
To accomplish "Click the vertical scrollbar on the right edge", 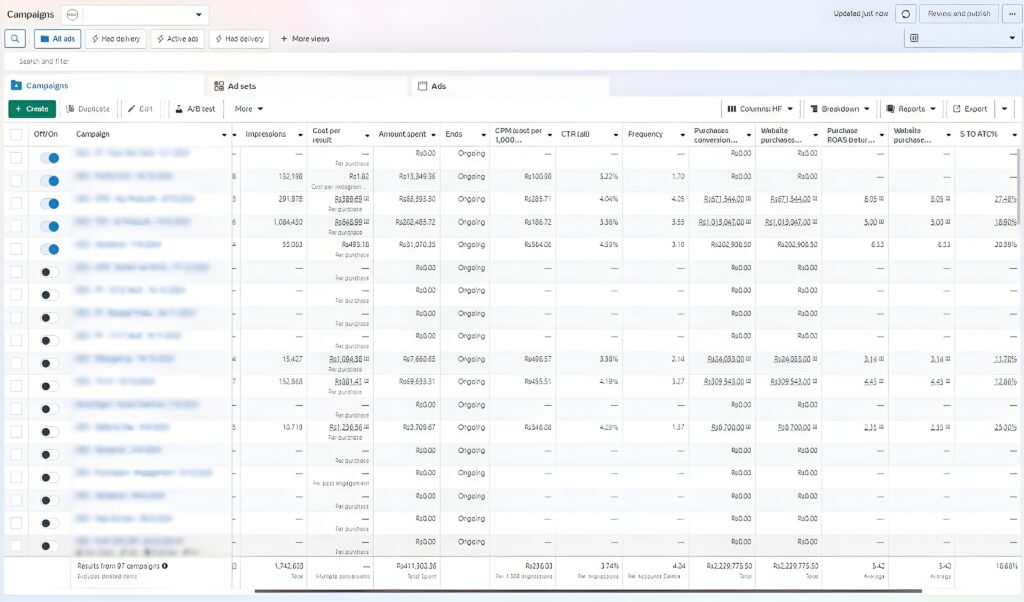I will click(1018, 185).
